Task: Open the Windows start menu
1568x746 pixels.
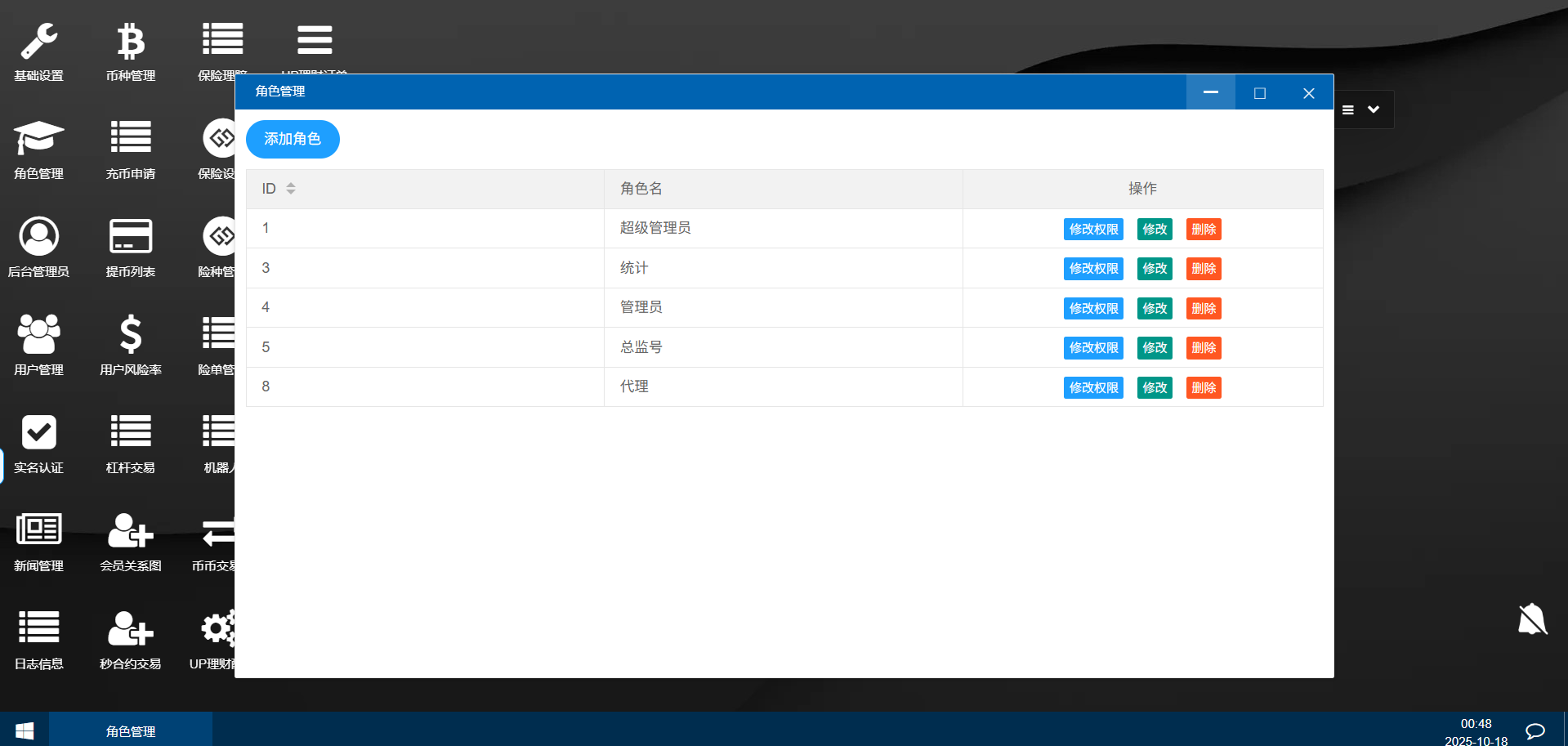Action: click(x=25, y=730)
